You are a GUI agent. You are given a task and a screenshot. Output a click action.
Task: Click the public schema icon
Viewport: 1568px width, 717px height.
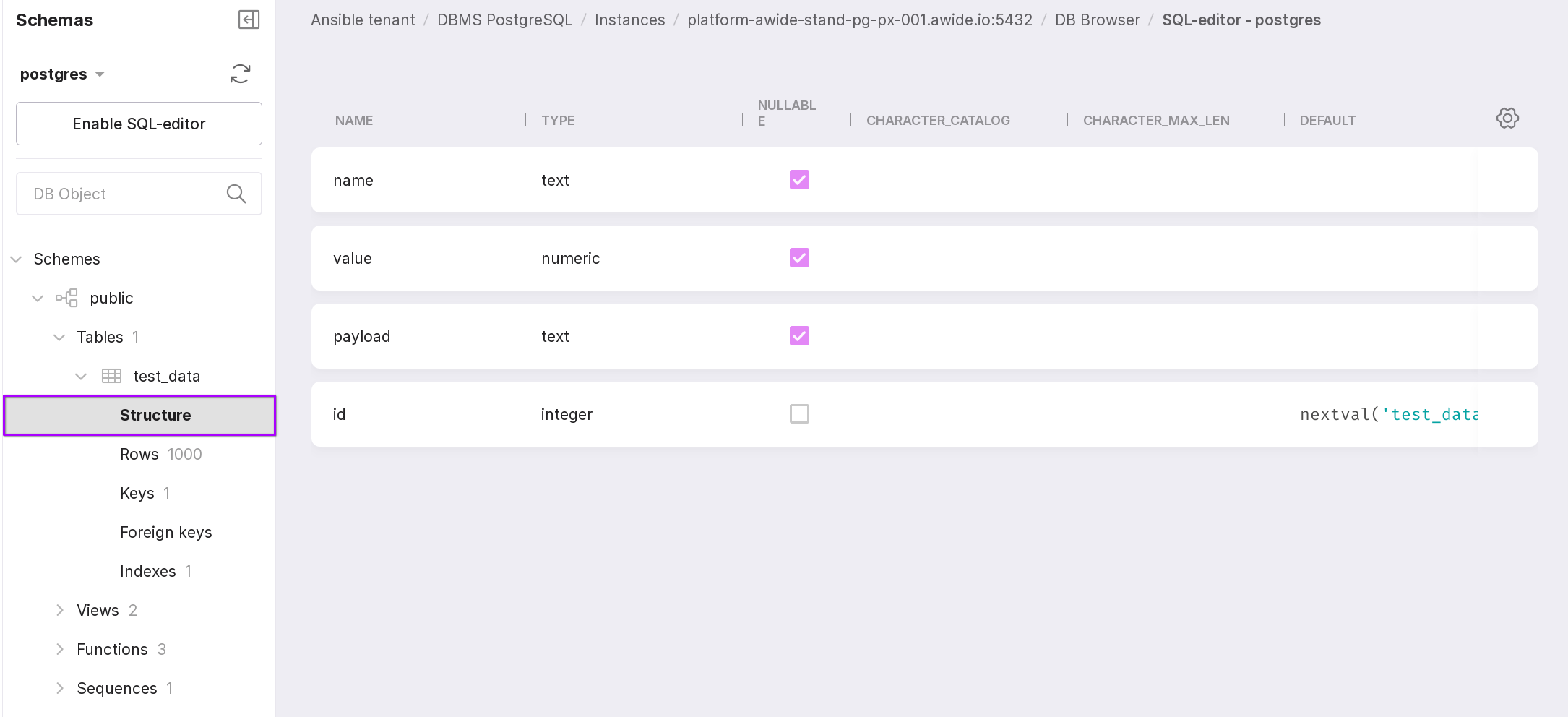67,298
